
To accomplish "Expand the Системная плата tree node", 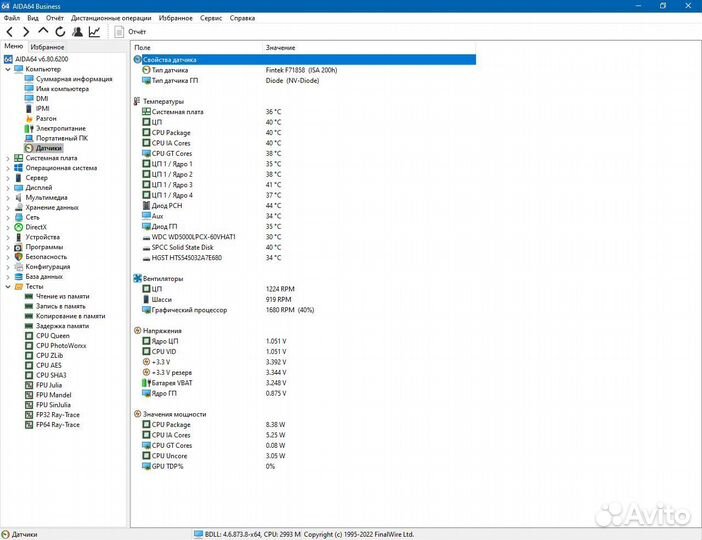I will pyautogui.click(x=8, y=158).
